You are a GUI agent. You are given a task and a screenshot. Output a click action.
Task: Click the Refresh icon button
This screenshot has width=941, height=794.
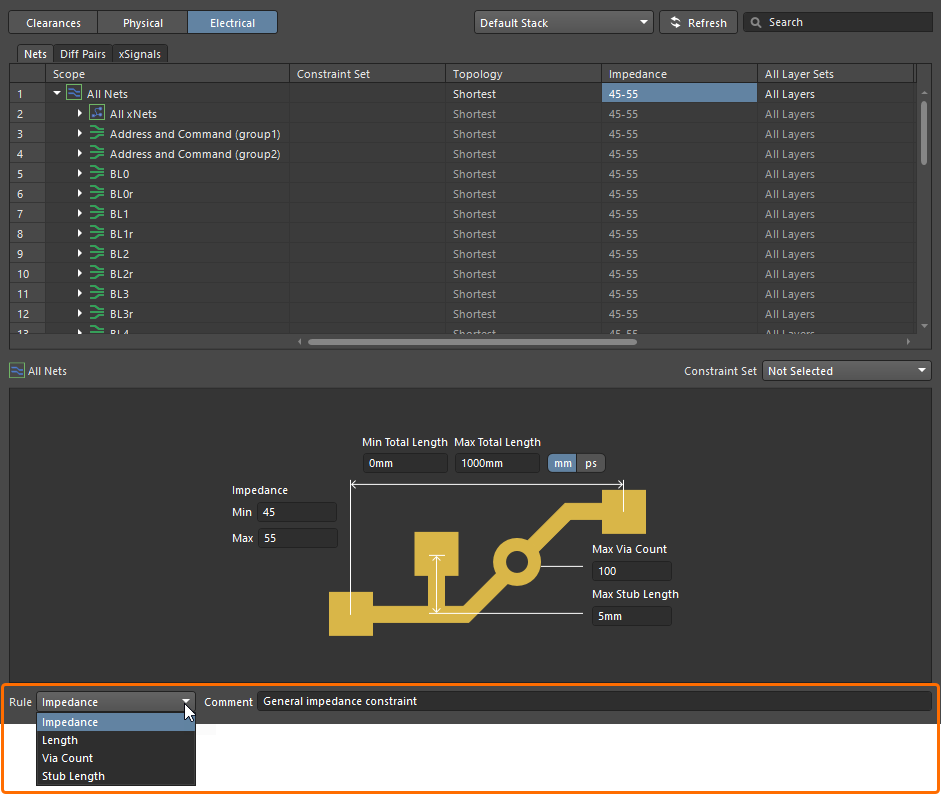(675, 22)
